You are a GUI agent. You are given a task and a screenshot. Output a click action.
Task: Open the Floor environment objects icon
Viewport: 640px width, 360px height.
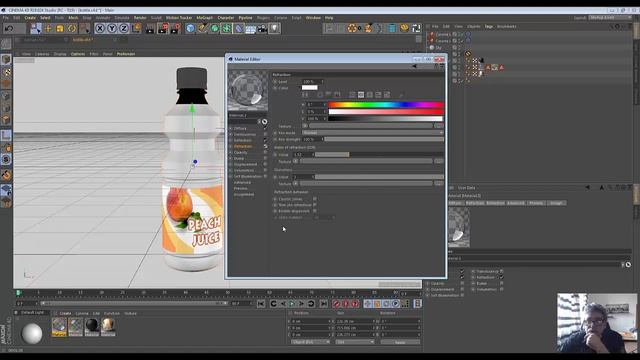tap(251, 28)
